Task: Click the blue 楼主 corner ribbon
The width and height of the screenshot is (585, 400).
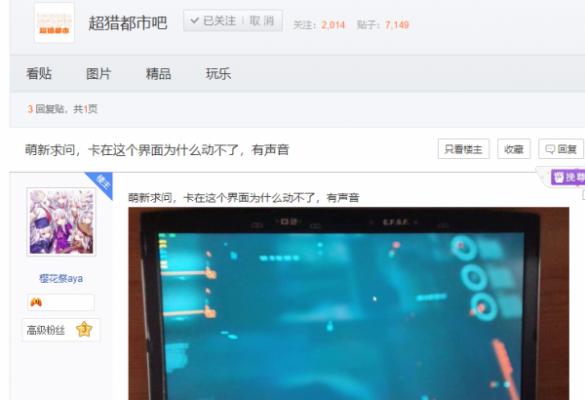Action: click(101, 184)
